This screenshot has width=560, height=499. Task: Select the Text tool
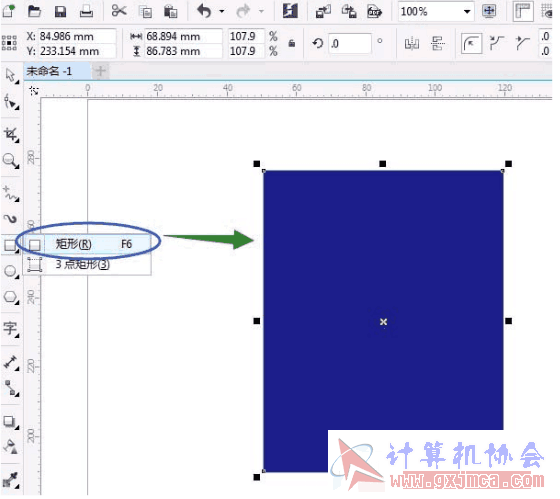pyautogui.click(x=11, y=328)
